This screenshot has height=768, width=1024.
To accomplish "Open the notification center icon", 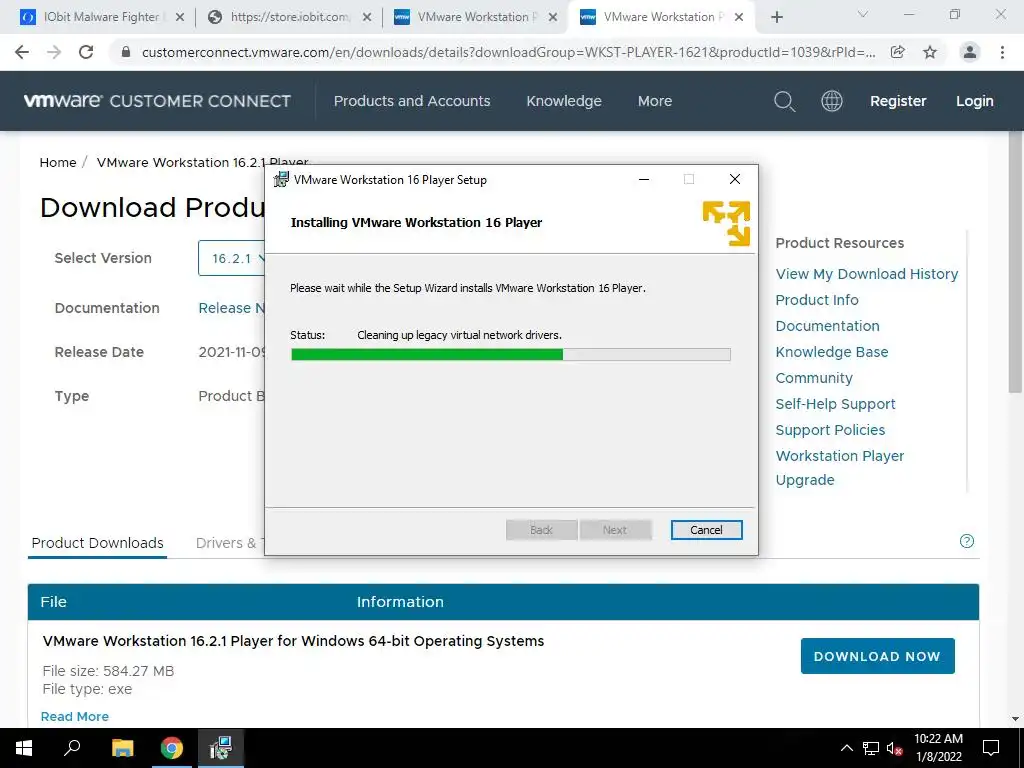I will (991, 748).
